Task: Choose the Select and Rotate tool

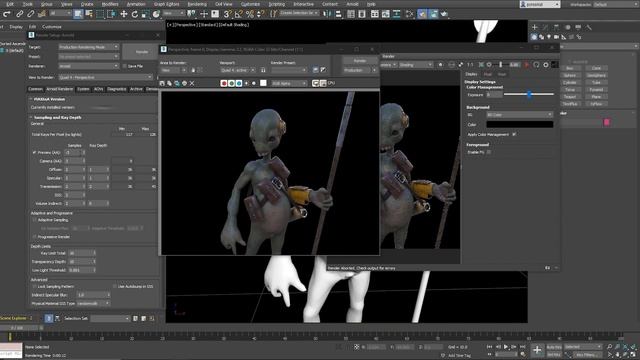Action: (135, 14)
